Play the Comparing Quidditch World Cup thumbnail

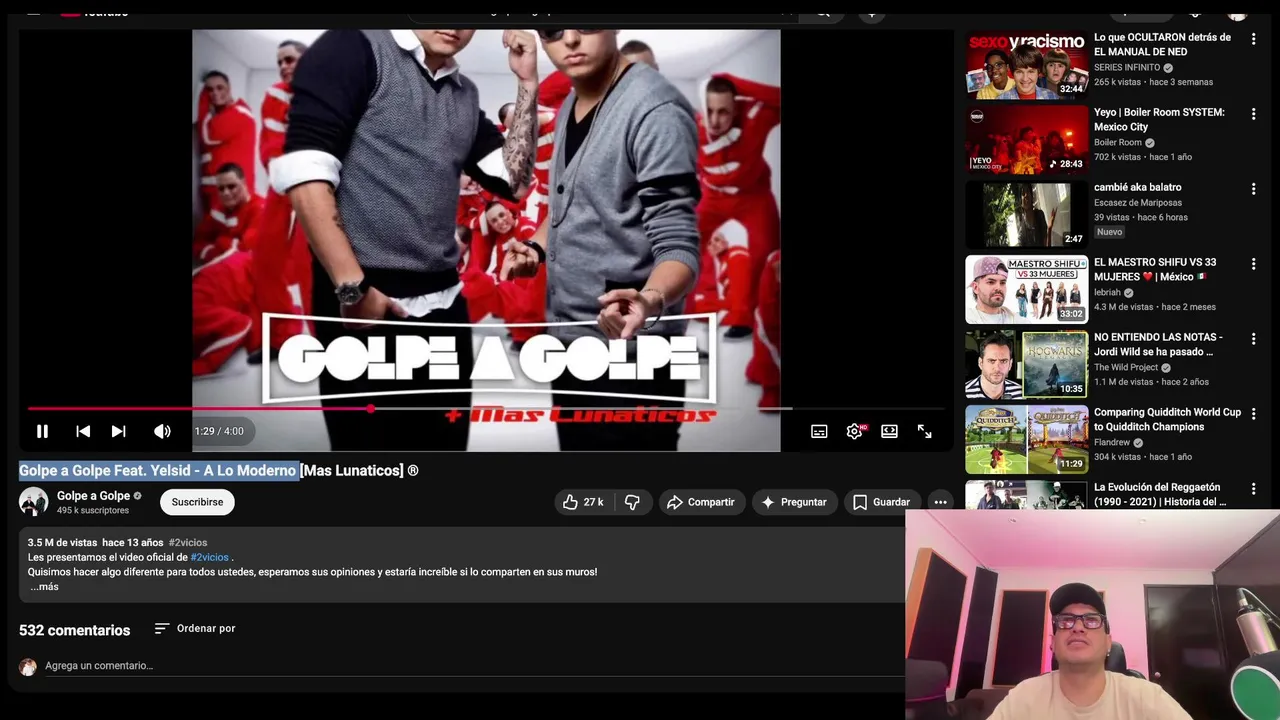(1026, 439)
